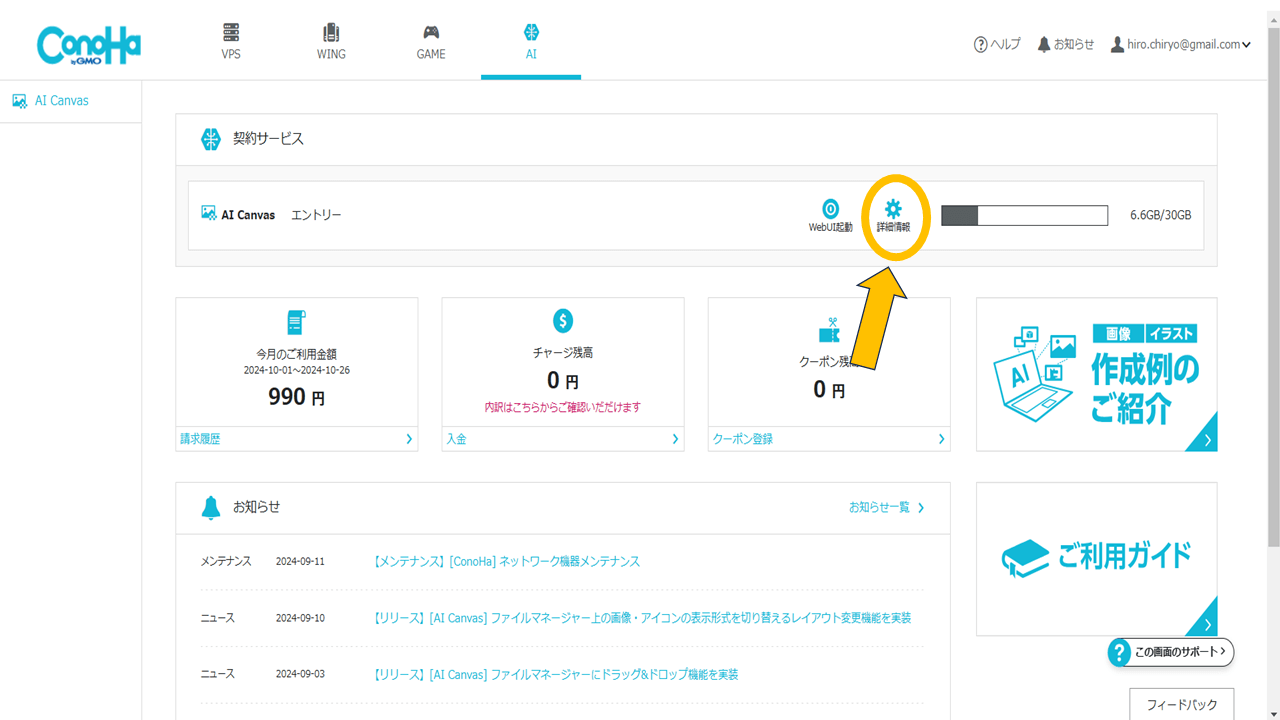Open the VPS service tab
Viewport: 1280px width, 720px height.
tap(231, 41)
